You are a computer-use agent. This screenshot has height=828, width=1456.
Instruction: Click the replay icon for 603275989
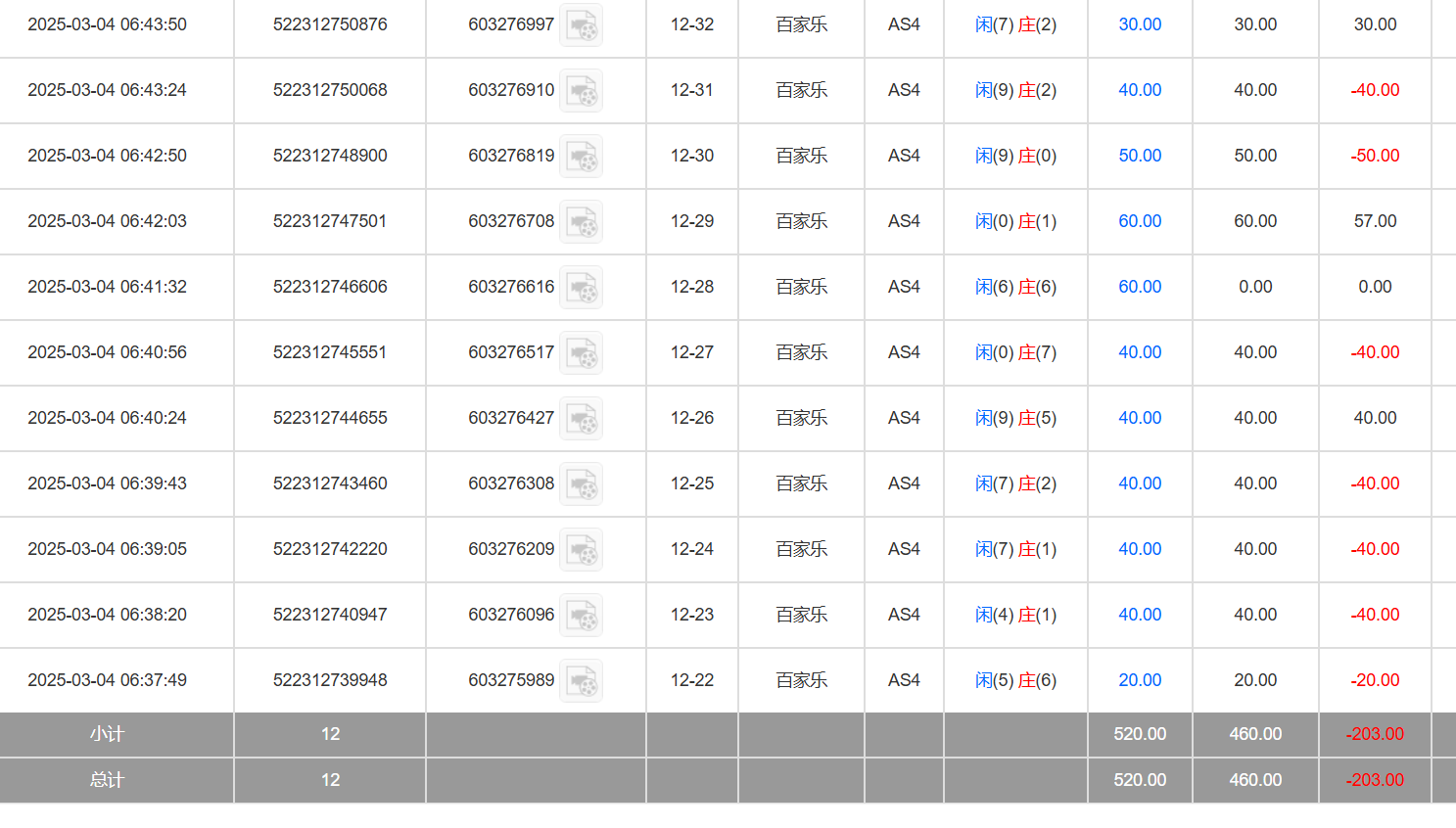(582, 681)
